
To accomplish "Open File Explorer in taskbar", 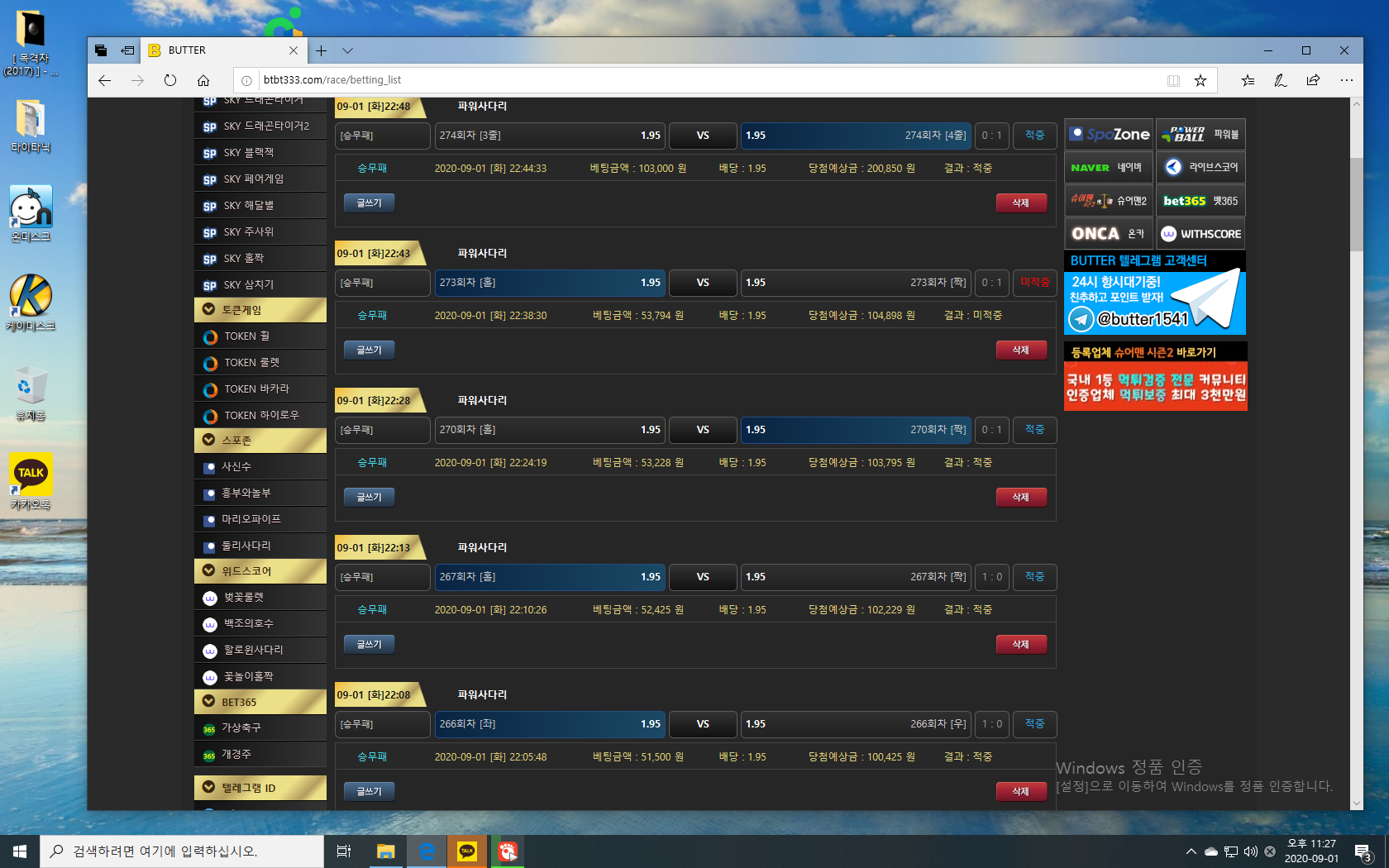I will click(385, 851).
